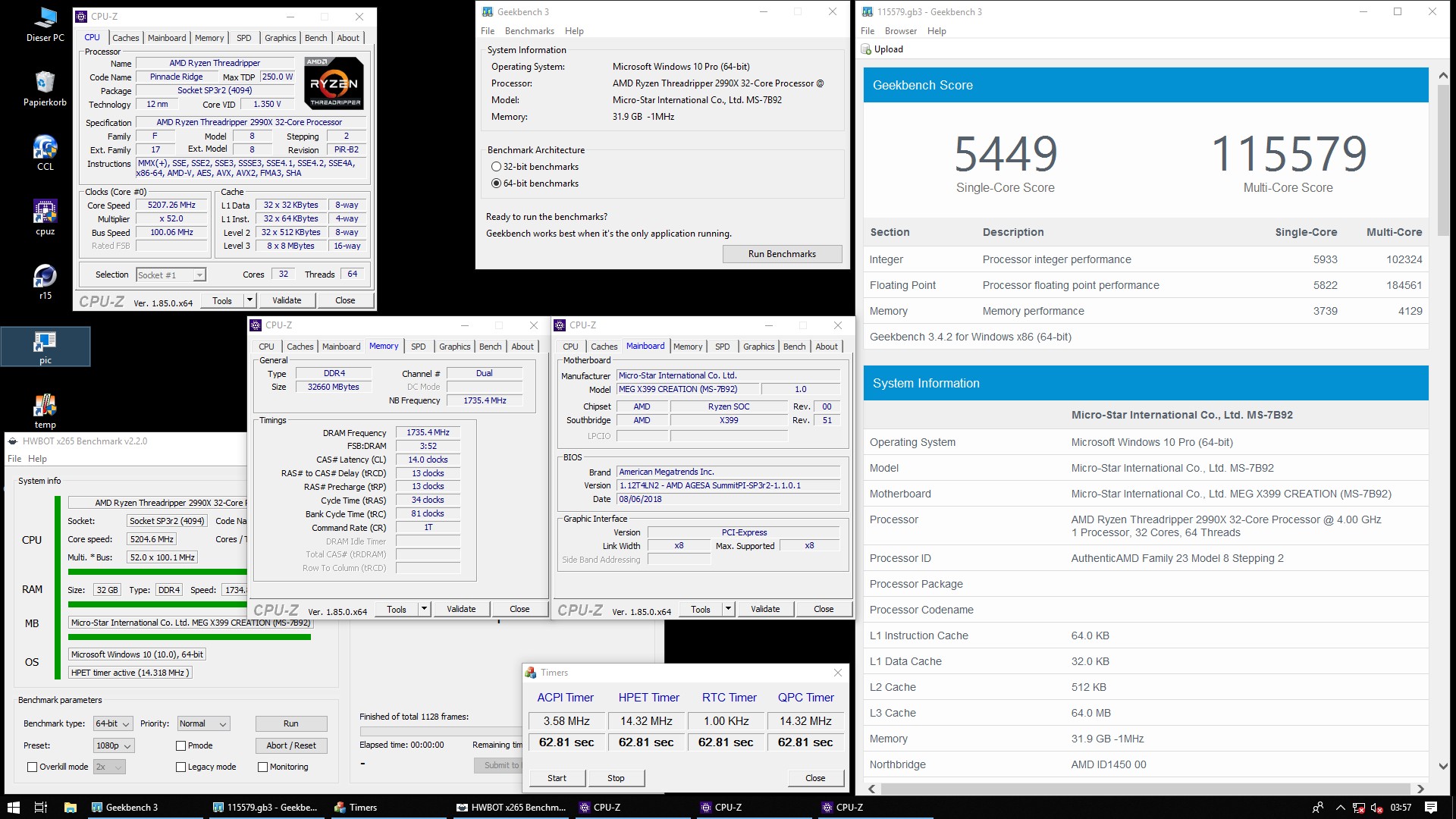The image size is (1456, 819).
Task: Click muted volume tray icon
Action: (1376, 808)
